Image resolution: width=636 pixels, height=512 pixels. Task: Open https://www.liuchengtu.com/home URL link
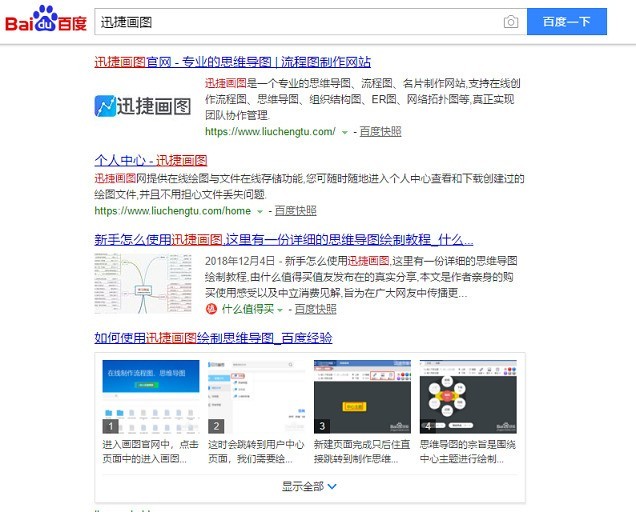pyautogui.click(x=173, y=211)
